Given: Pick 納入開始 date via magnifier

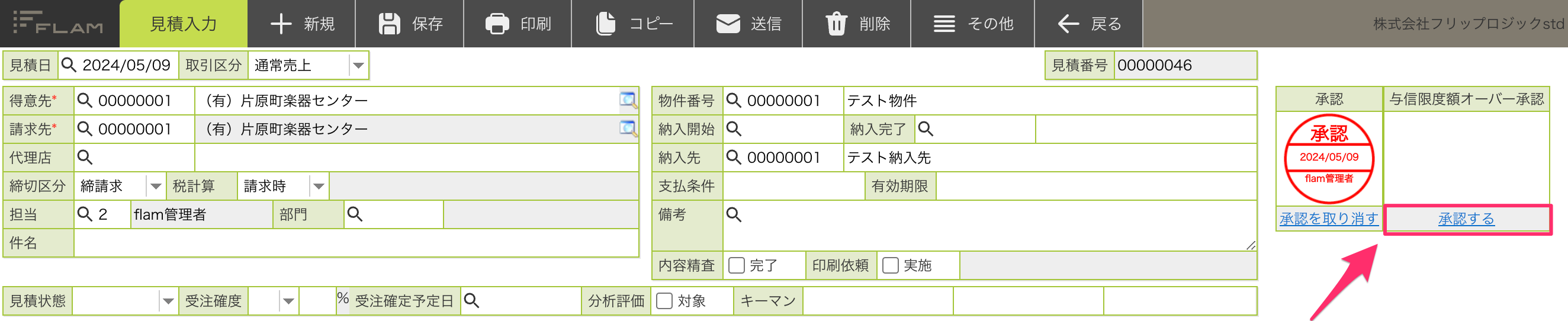Looking at the screenshot, I should [x=734, y=129].
